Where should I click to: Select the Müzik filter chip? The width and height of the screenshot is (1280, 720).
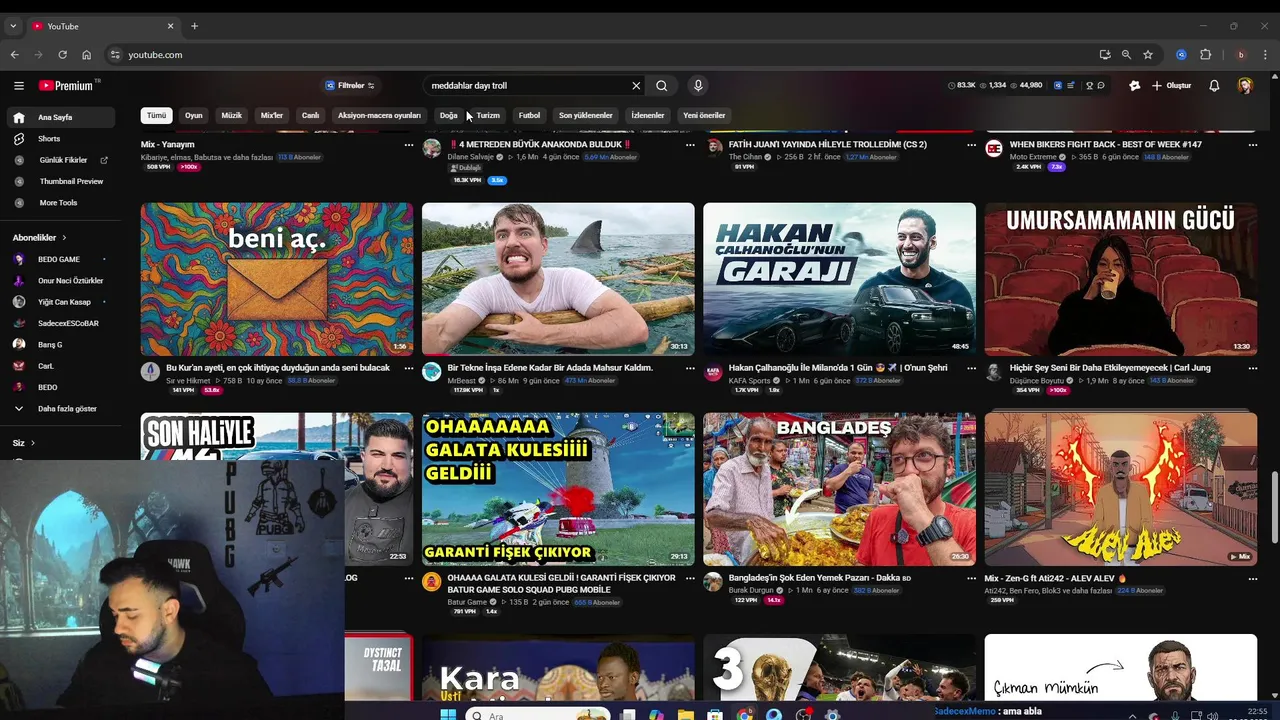click(232, 115)
